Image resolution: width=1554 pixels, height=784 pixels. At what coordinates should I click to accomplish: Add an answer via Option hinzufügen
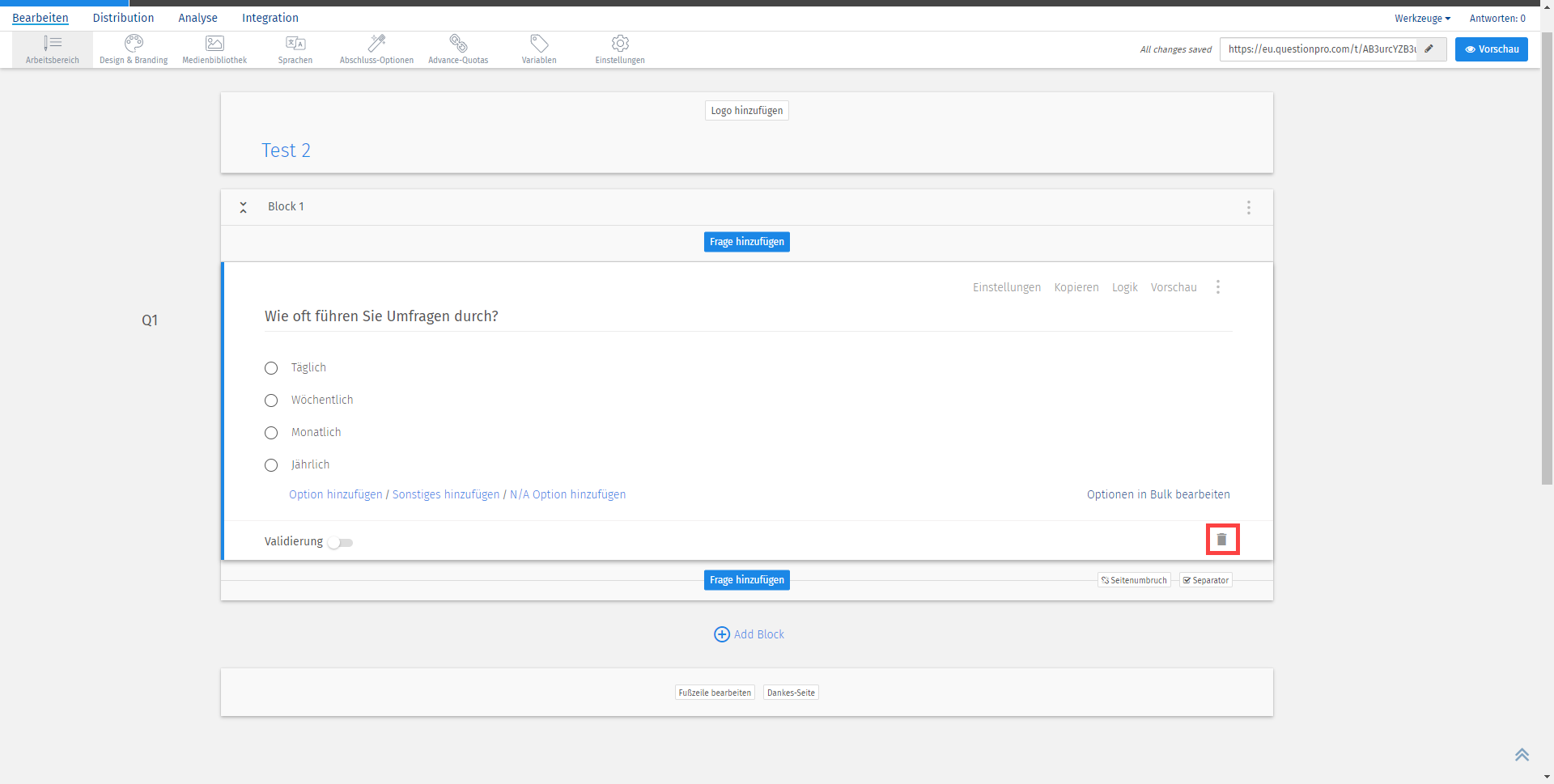click(335, 494)
